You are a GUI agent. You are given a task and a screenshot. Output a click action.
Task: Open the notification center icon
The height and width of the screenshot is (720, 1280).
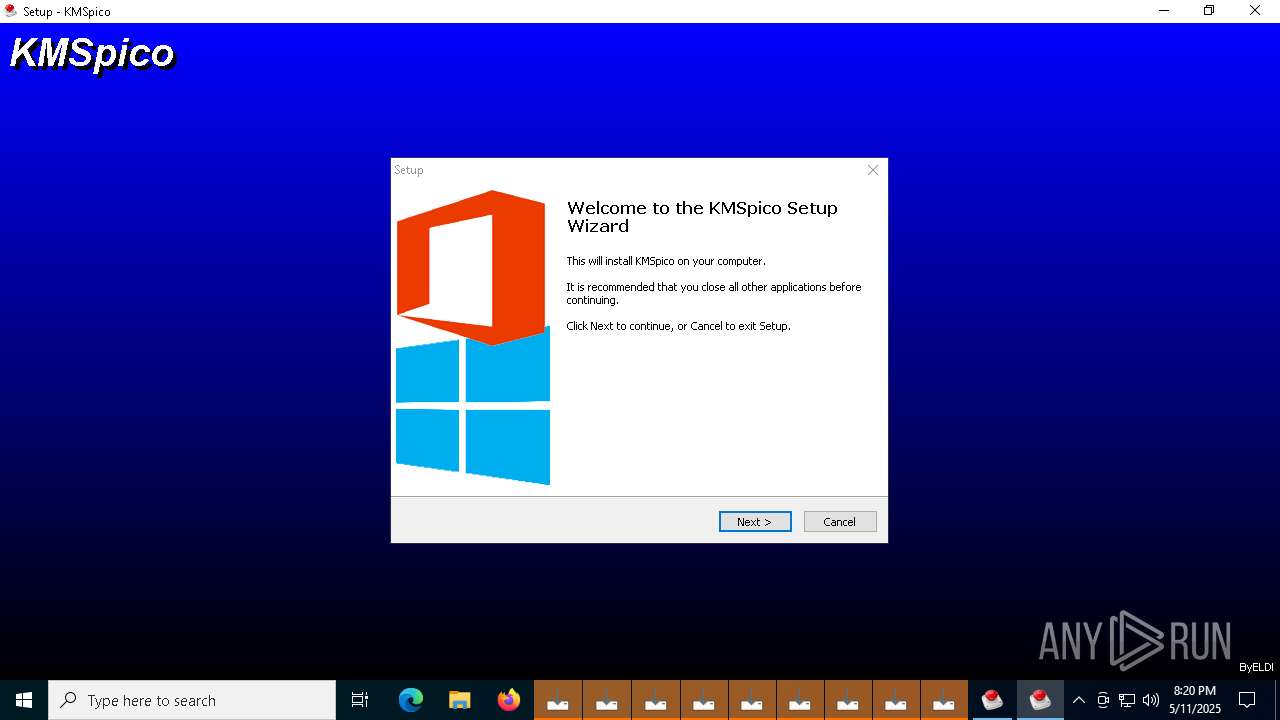point(1247,700)
